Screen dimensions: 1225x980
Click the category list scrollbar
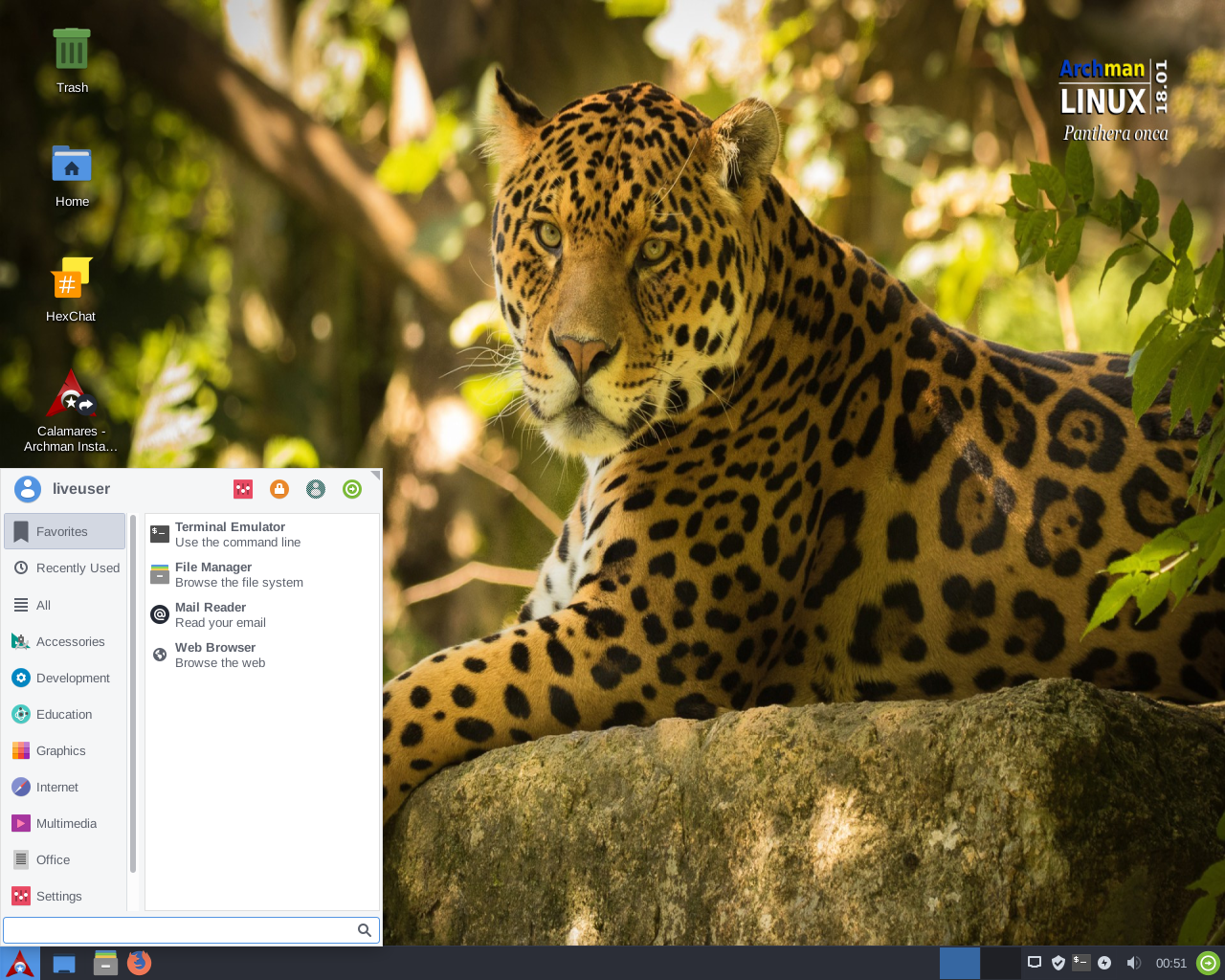(133, 694)
